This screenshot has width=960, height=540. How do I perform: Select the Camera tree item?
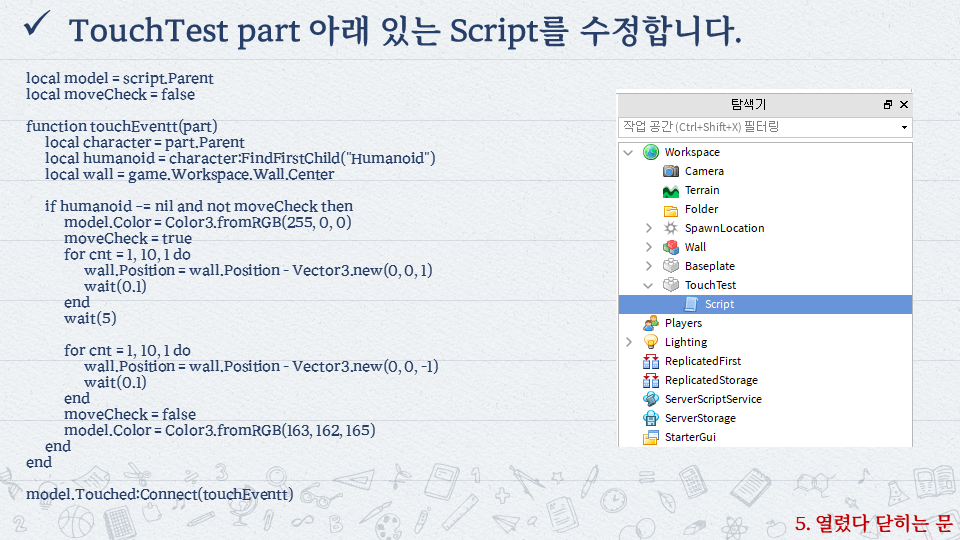click(704, 171)
